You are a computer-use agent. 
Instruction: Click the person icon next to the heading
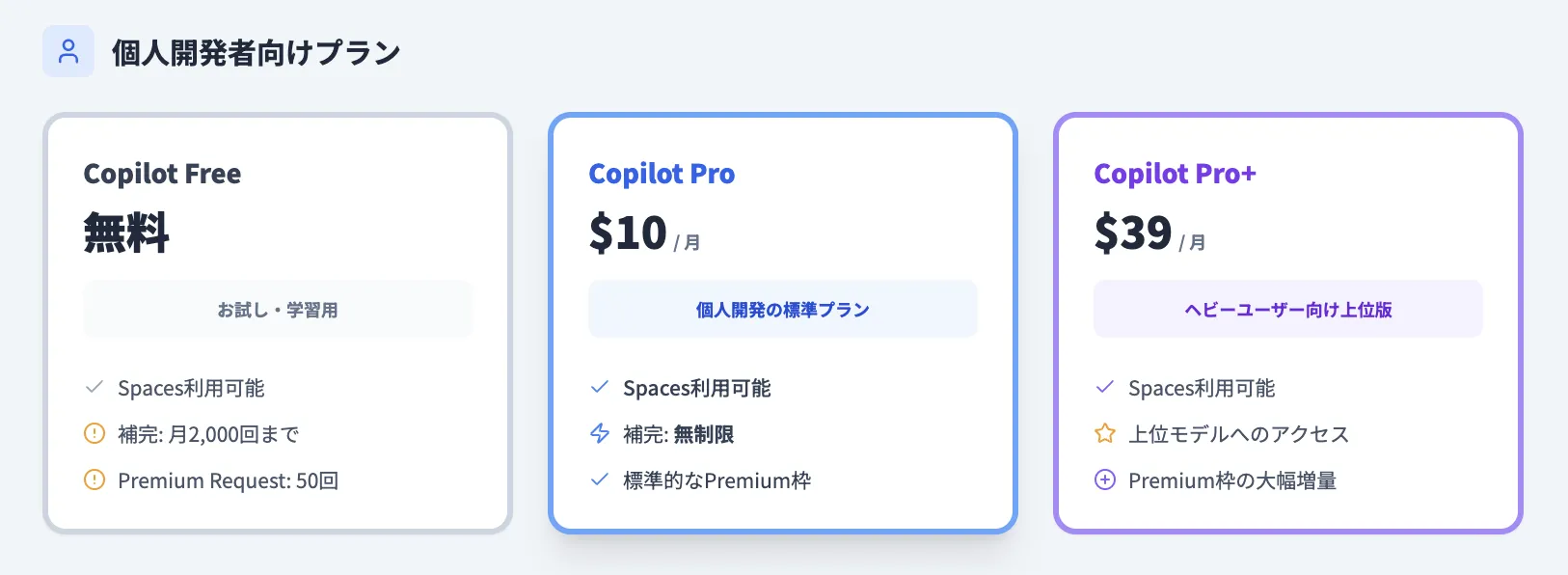tap(68, 51)
